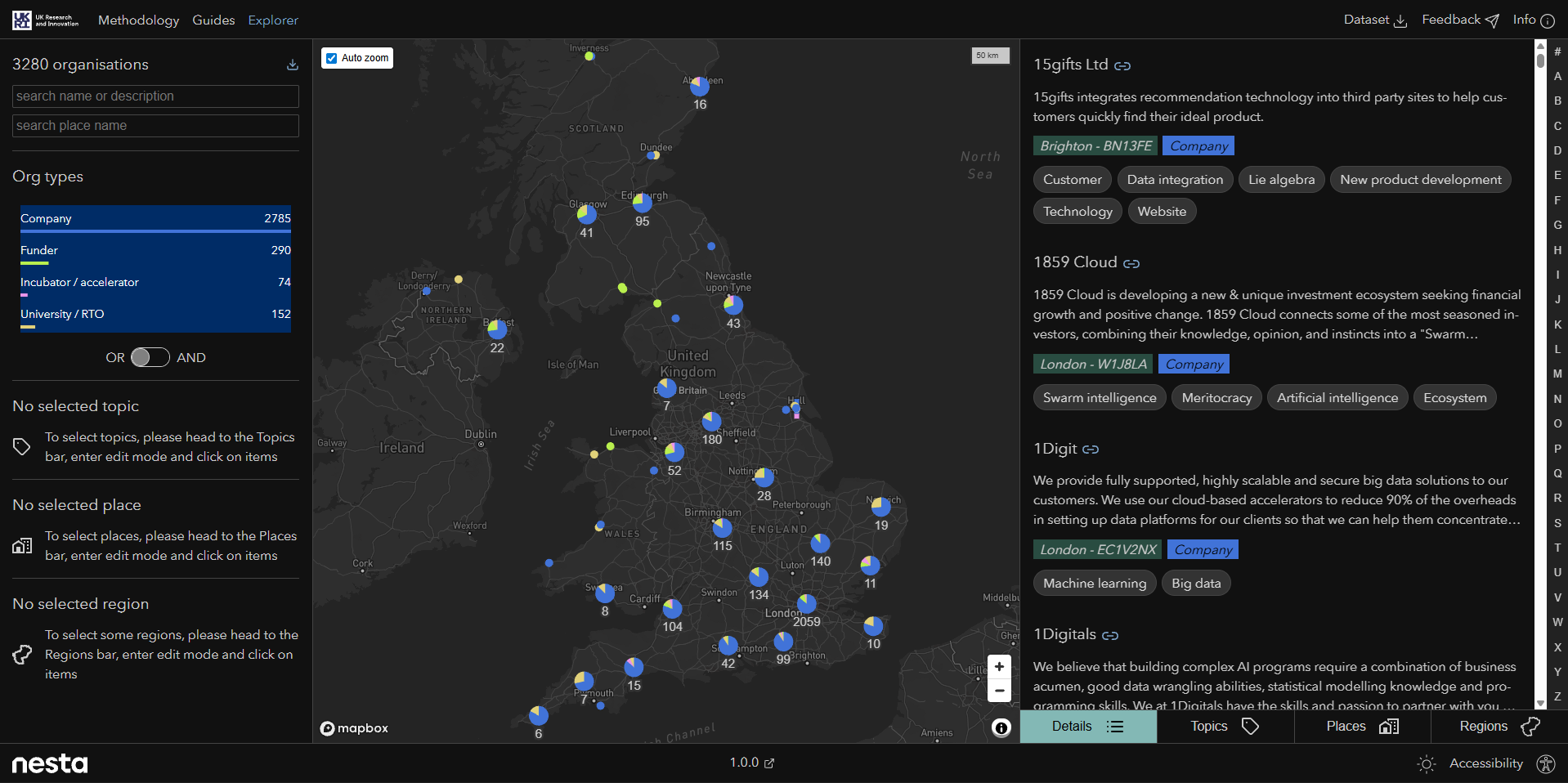Image resolution: width=1568 pixels, height=783 pixels.
Task: Open the Info circle icon
Action: 1548,20
